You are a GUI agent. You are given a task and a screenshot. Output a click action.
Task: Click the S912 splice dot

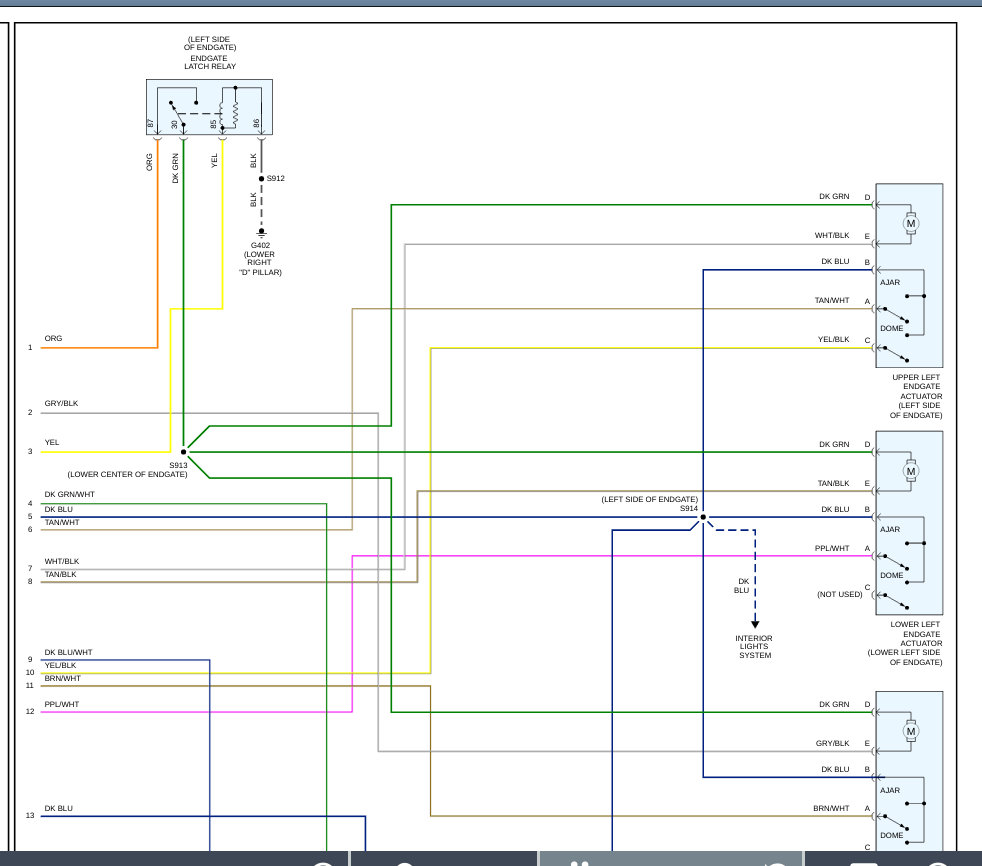pos(262,179)
